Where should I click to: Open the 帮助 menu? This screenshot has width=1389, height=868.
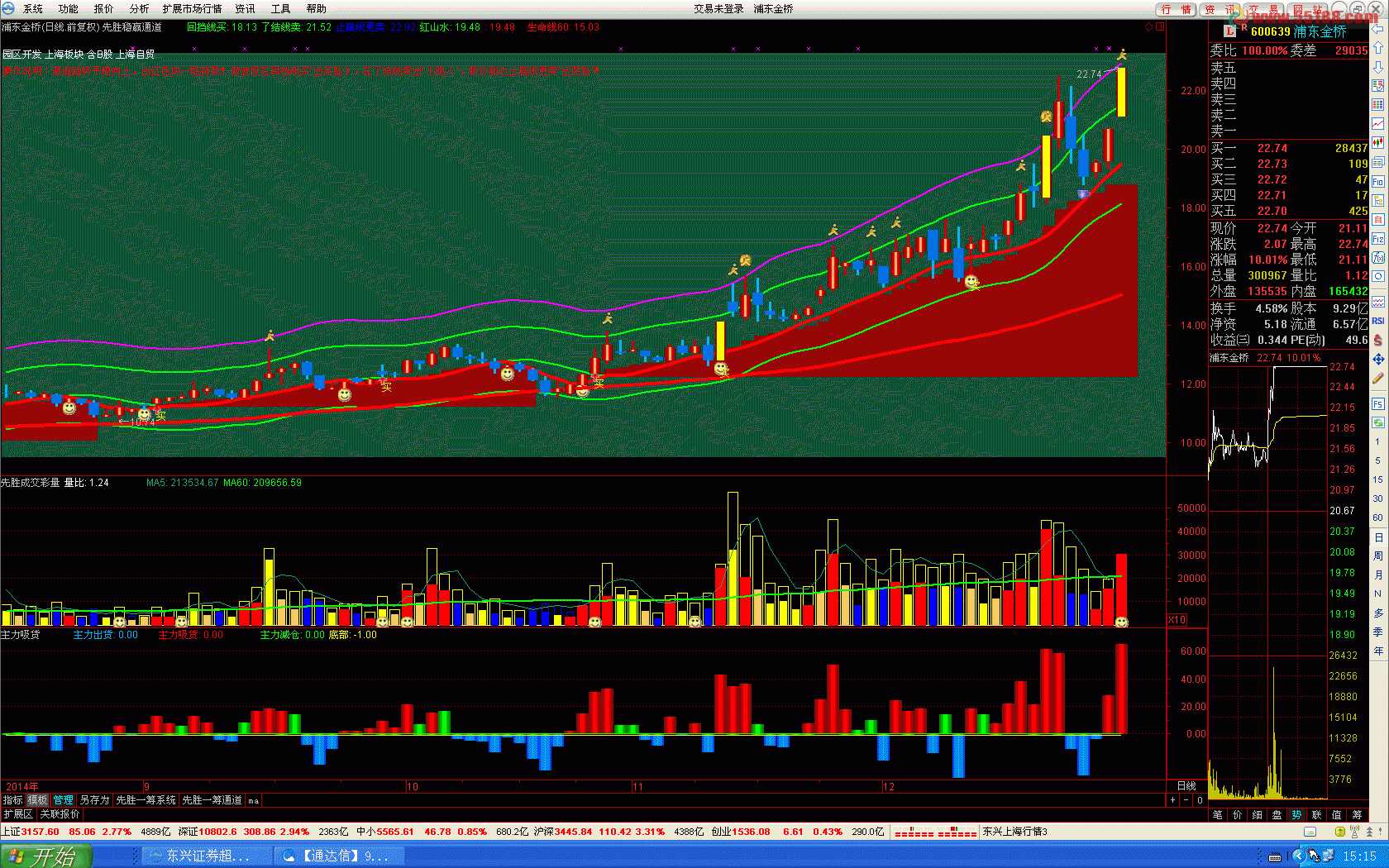click(317, 9)
